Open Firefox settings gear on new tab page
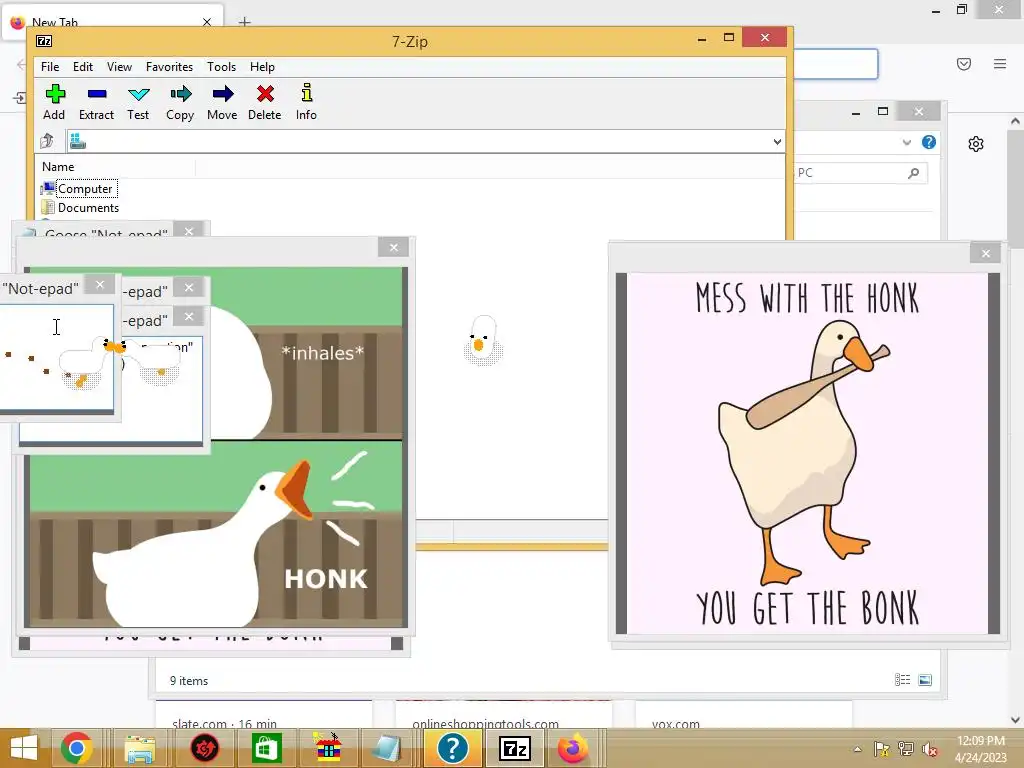Image resolution: width=1024 pixels, height=768 pixels. (976, 144)
